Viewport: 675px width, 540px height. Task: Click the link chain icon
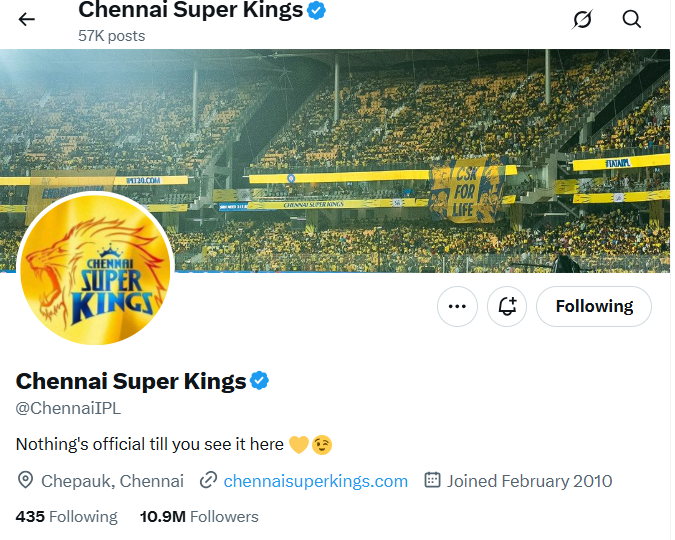tap(208, 481)
